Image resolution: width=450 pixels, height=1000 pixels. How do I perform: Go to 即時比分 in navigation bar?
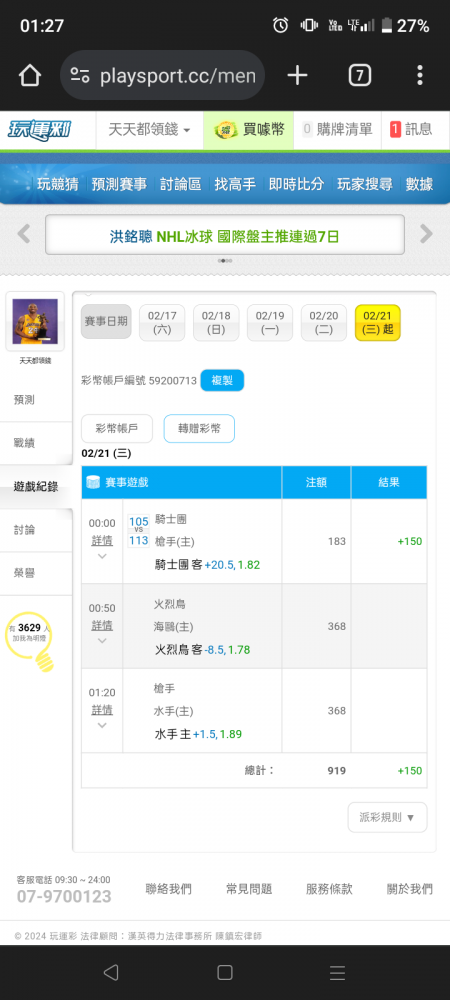[x=296, y=185]
